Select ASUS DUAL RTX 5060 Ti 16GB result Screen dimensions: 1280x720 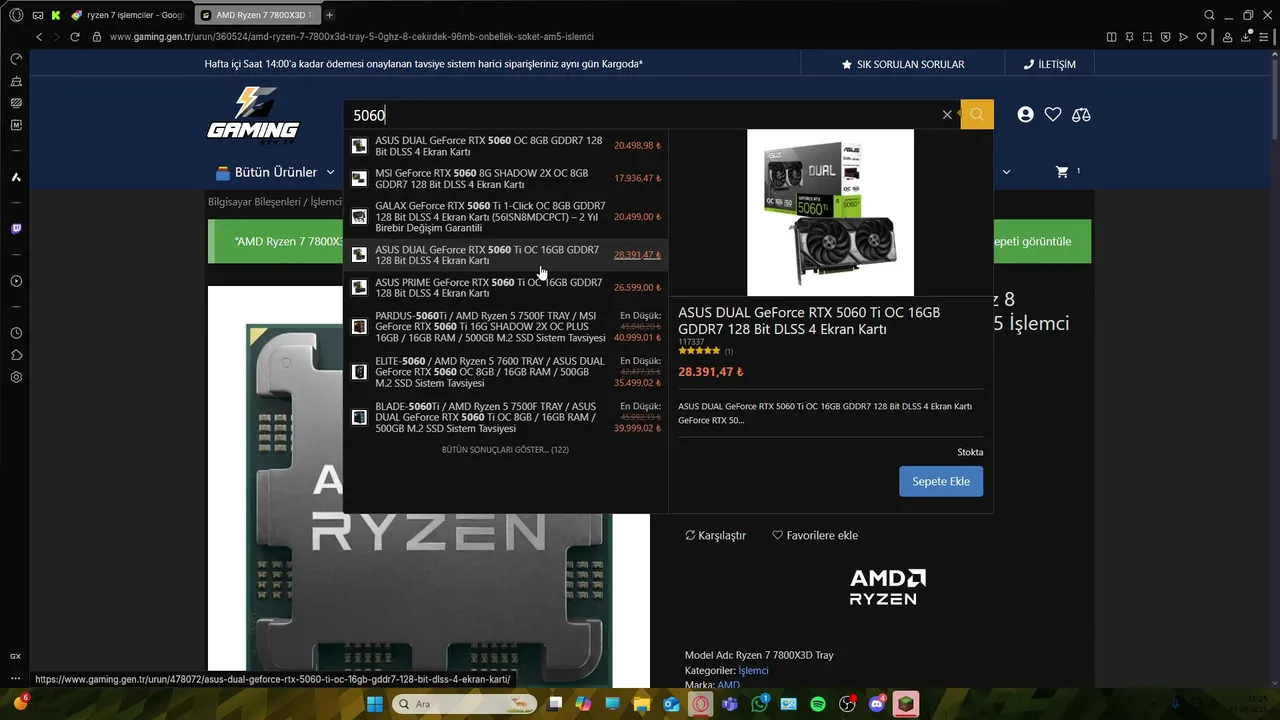(505, 255)
